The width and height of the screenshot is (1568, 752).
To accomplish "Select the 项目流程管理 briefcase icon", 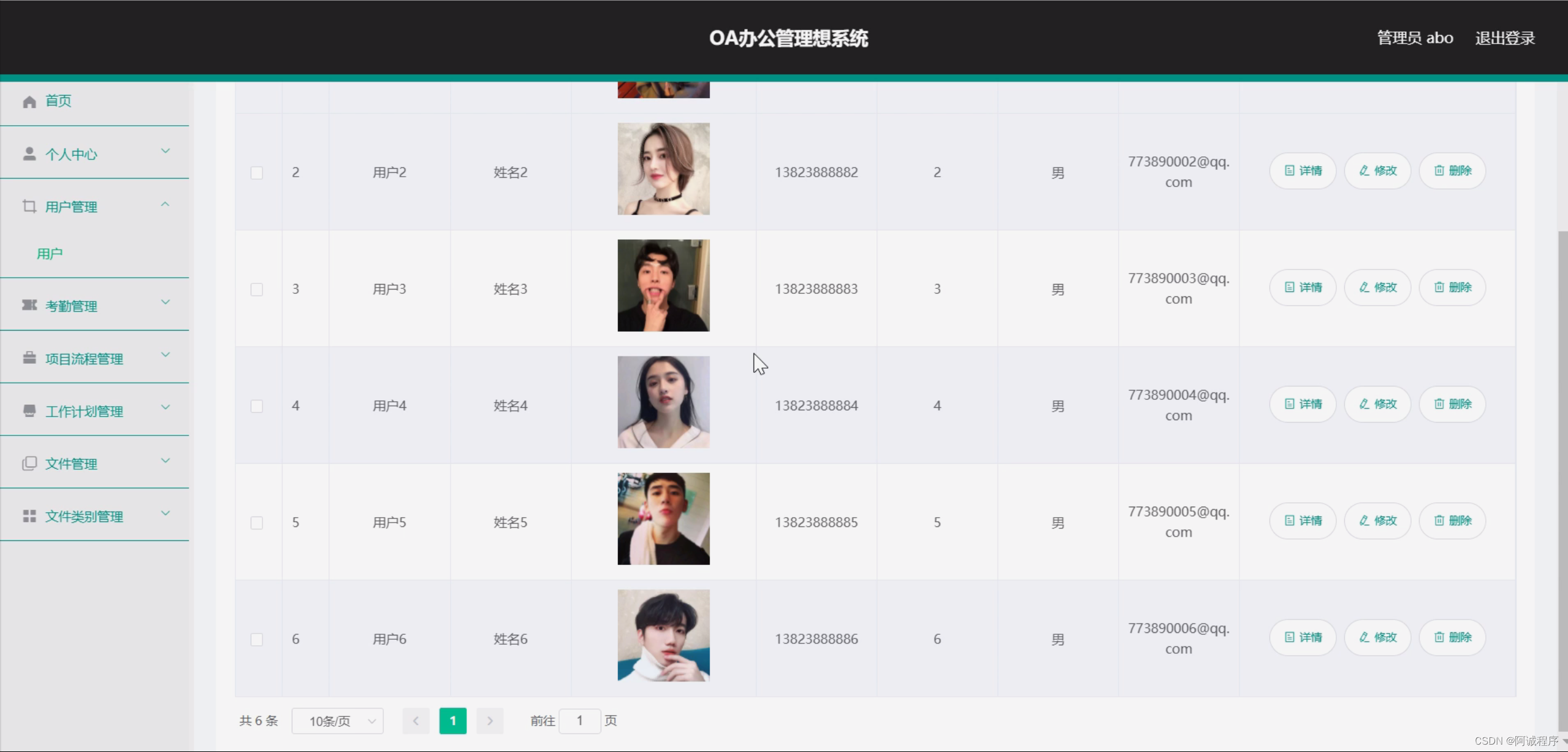I will coord(29,358).
